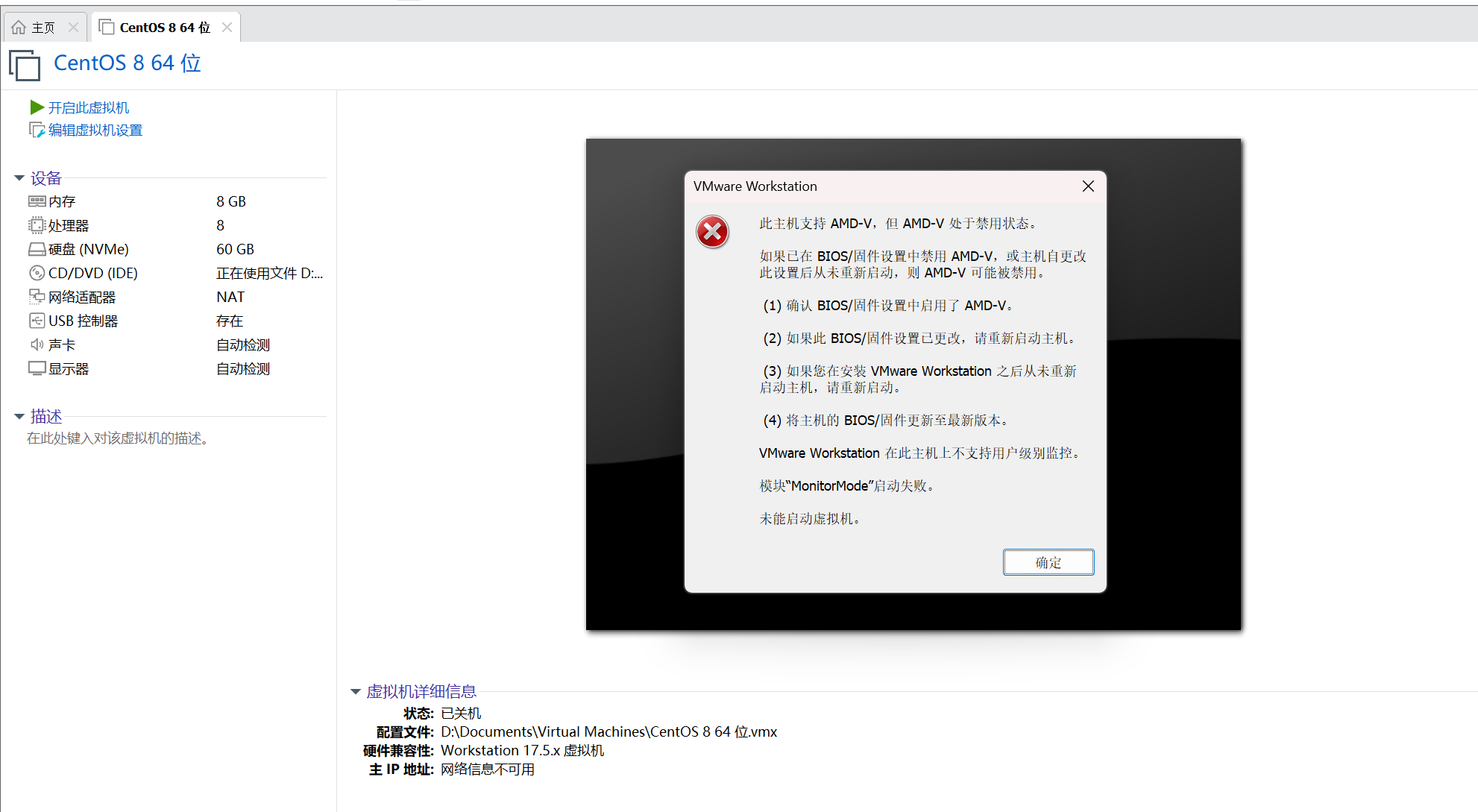Select the USB controller (USB 控制器) icon
Image resolution: width=1478 pixels, height=812 pixels.
point(37,321)
